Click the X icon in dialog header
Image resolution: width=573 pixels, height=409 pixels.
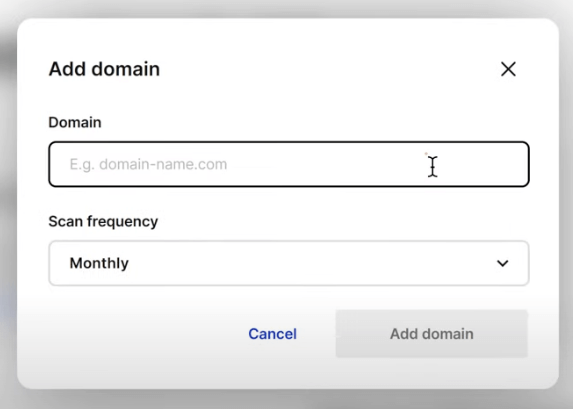pos(508,69)
